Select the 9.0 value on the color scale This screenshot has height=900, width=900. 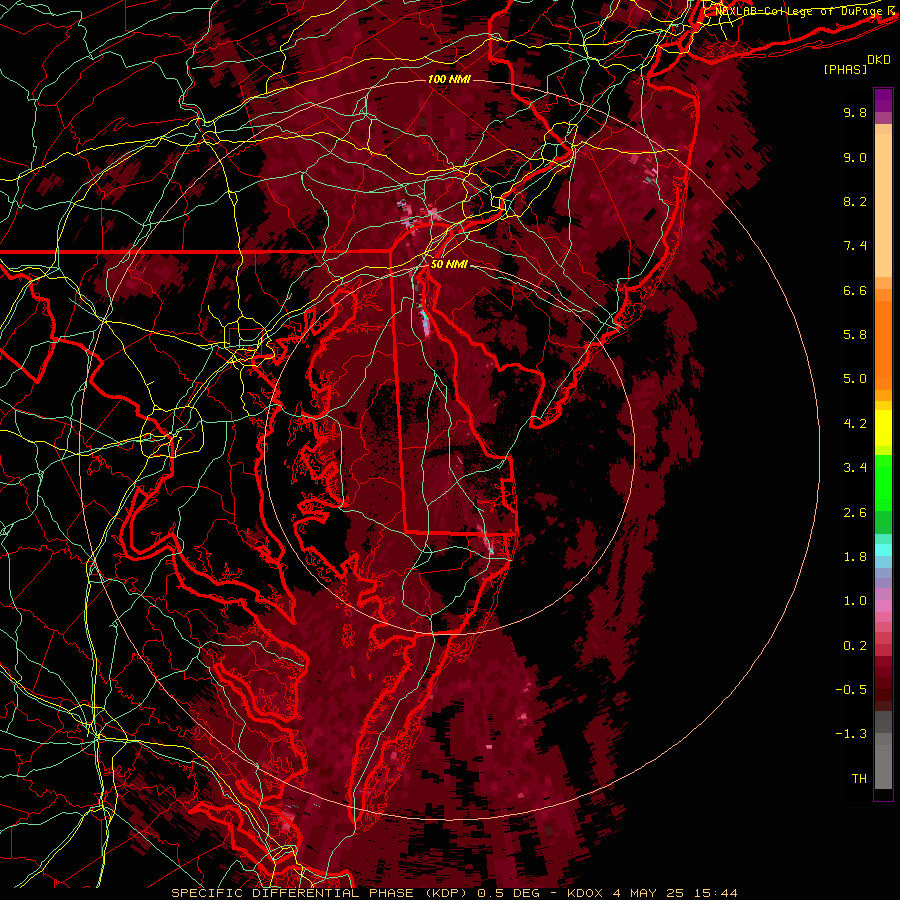point(855,157)
